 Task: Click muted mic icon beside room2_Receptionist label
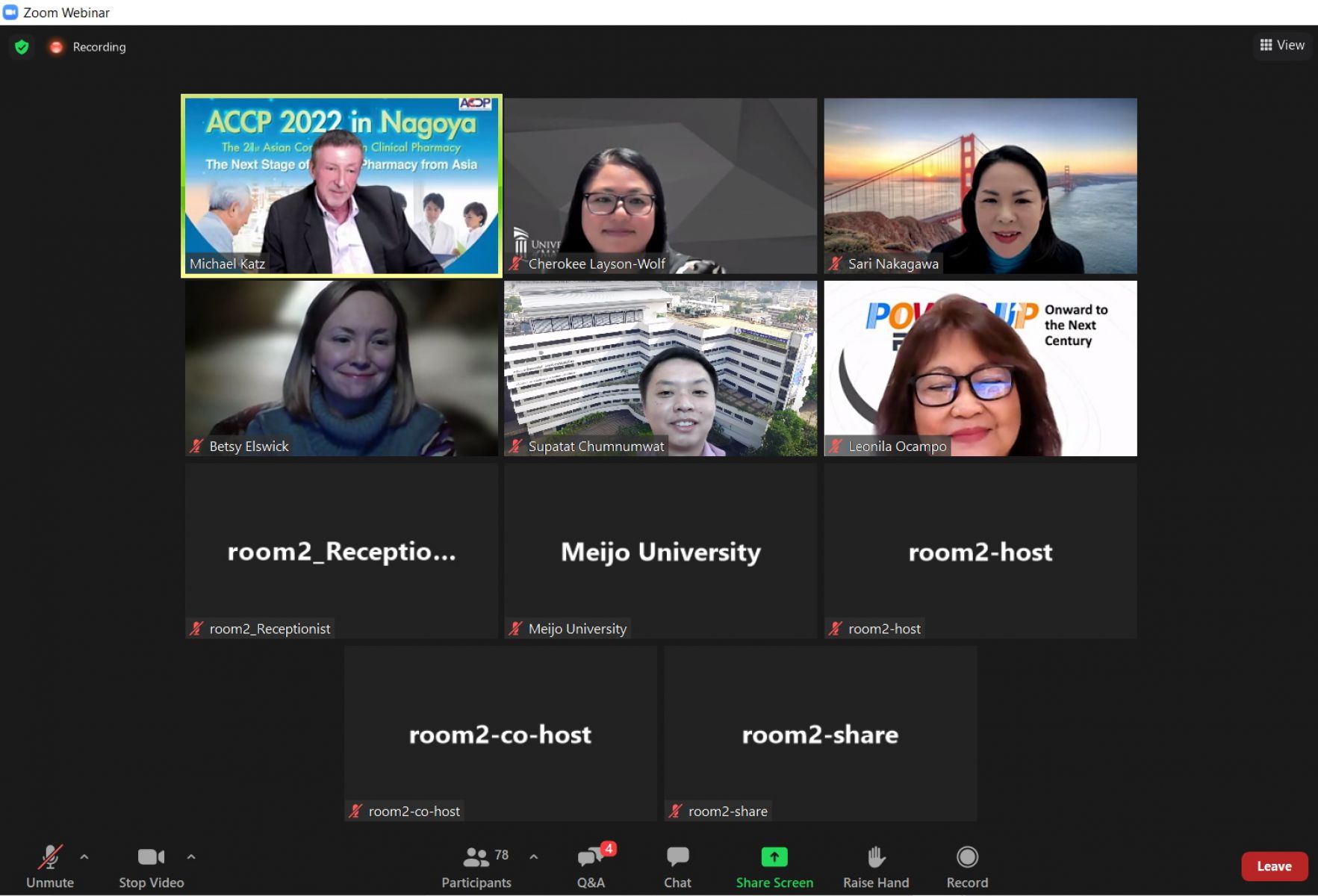196,629
